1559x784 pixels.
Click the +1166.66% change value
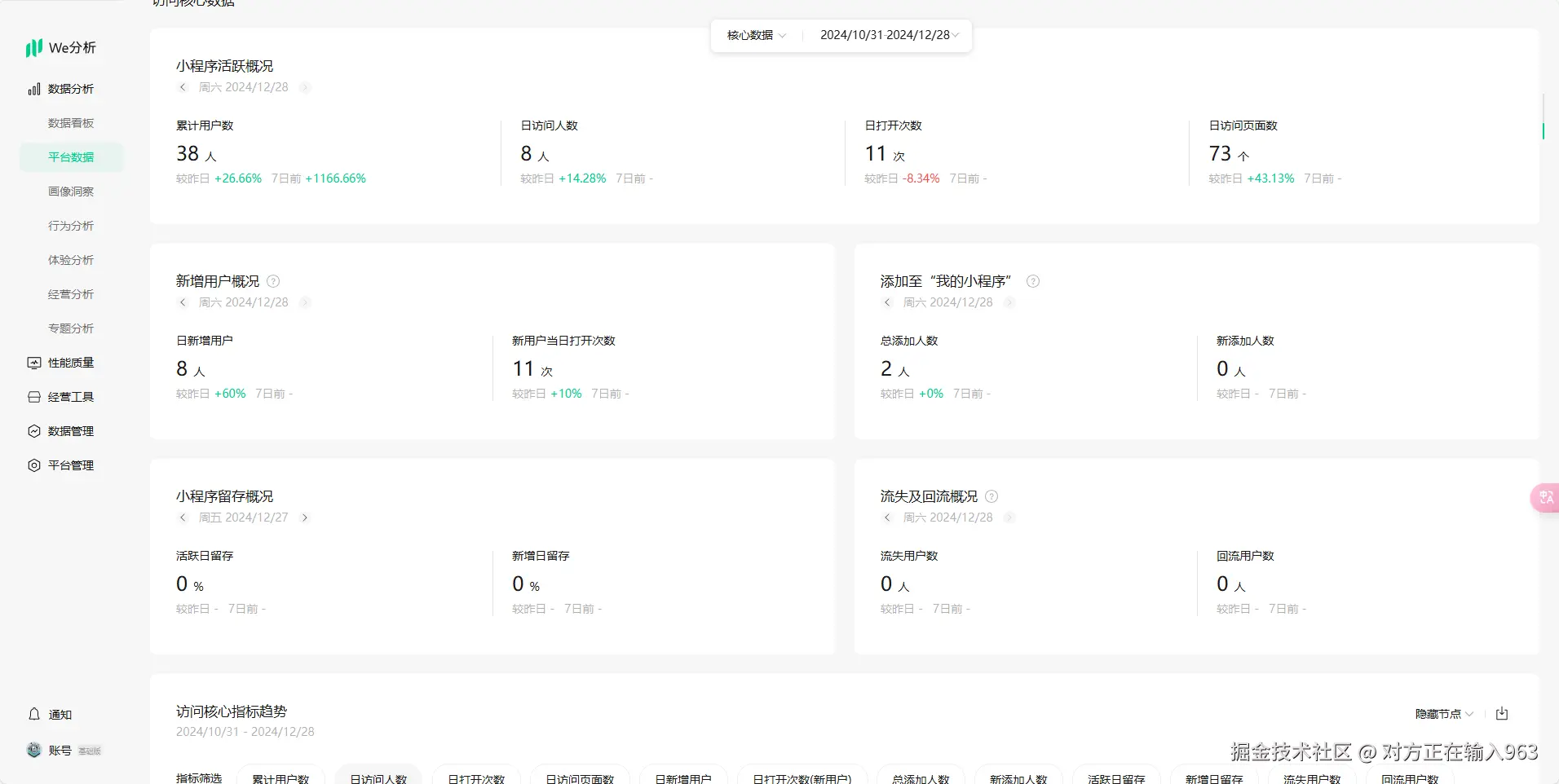click(336, 178)
